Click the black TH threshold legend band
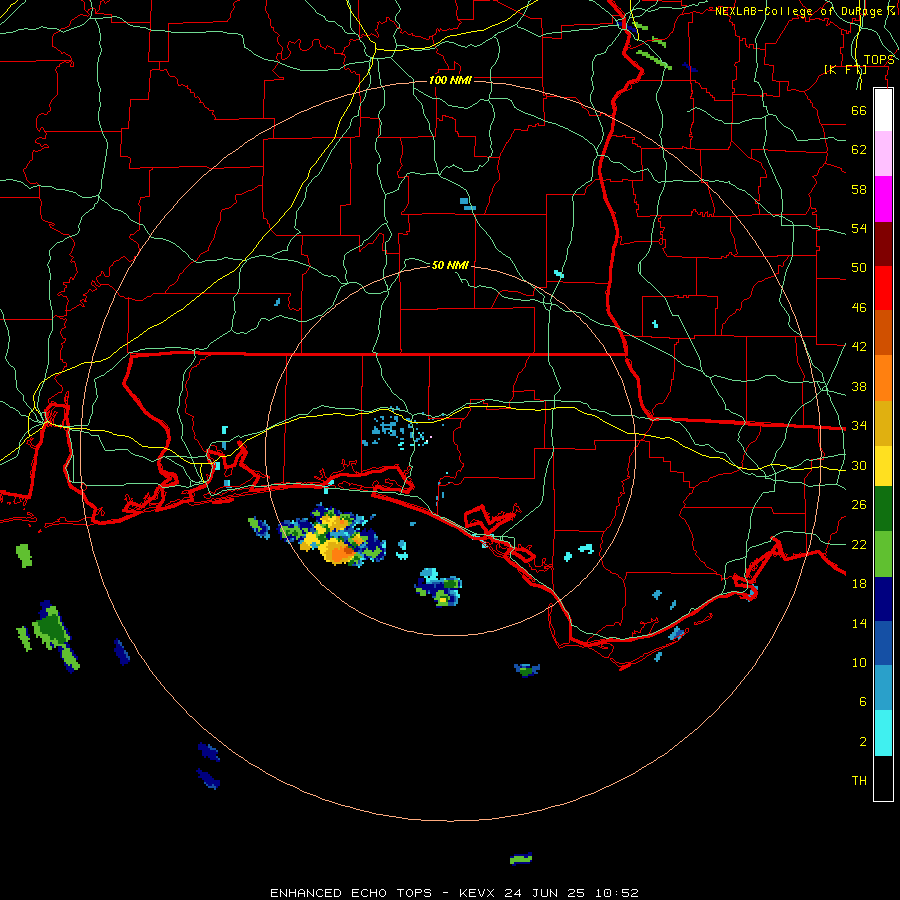The width and height of the screenshot is (900, 900). 883,778
